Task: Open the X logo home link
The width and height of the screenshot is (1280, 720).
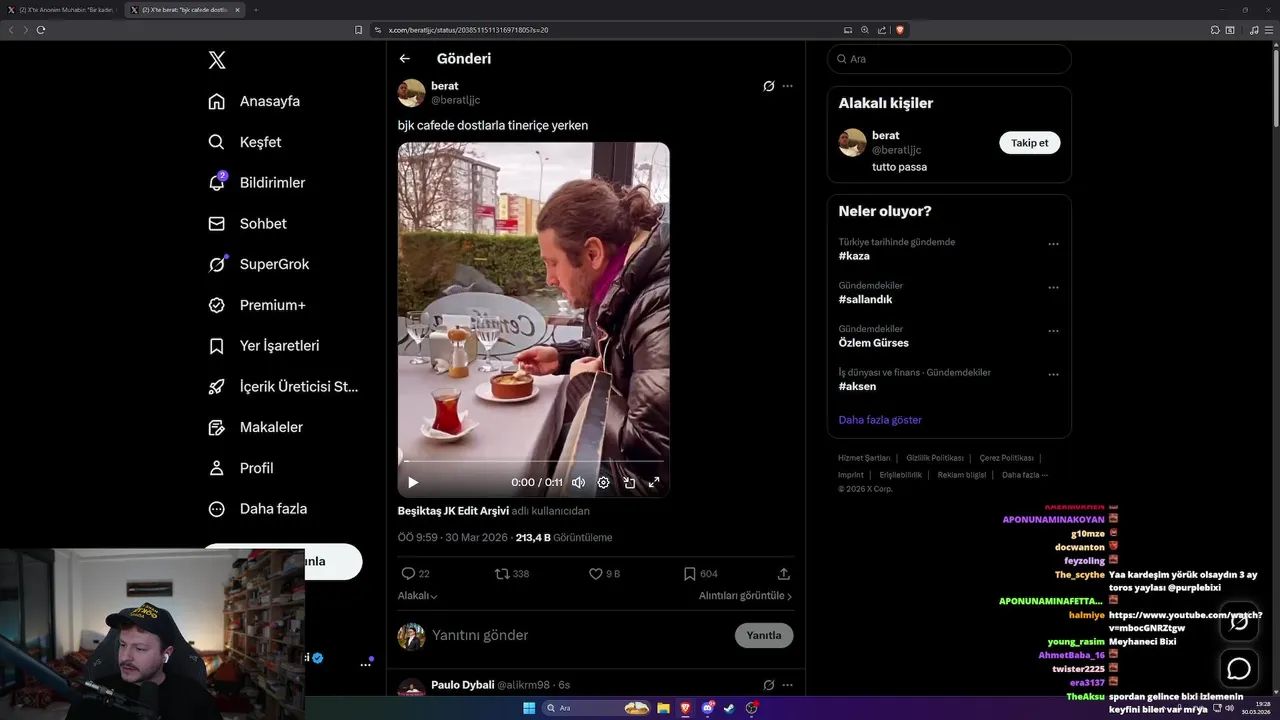Action: [217, 60]
